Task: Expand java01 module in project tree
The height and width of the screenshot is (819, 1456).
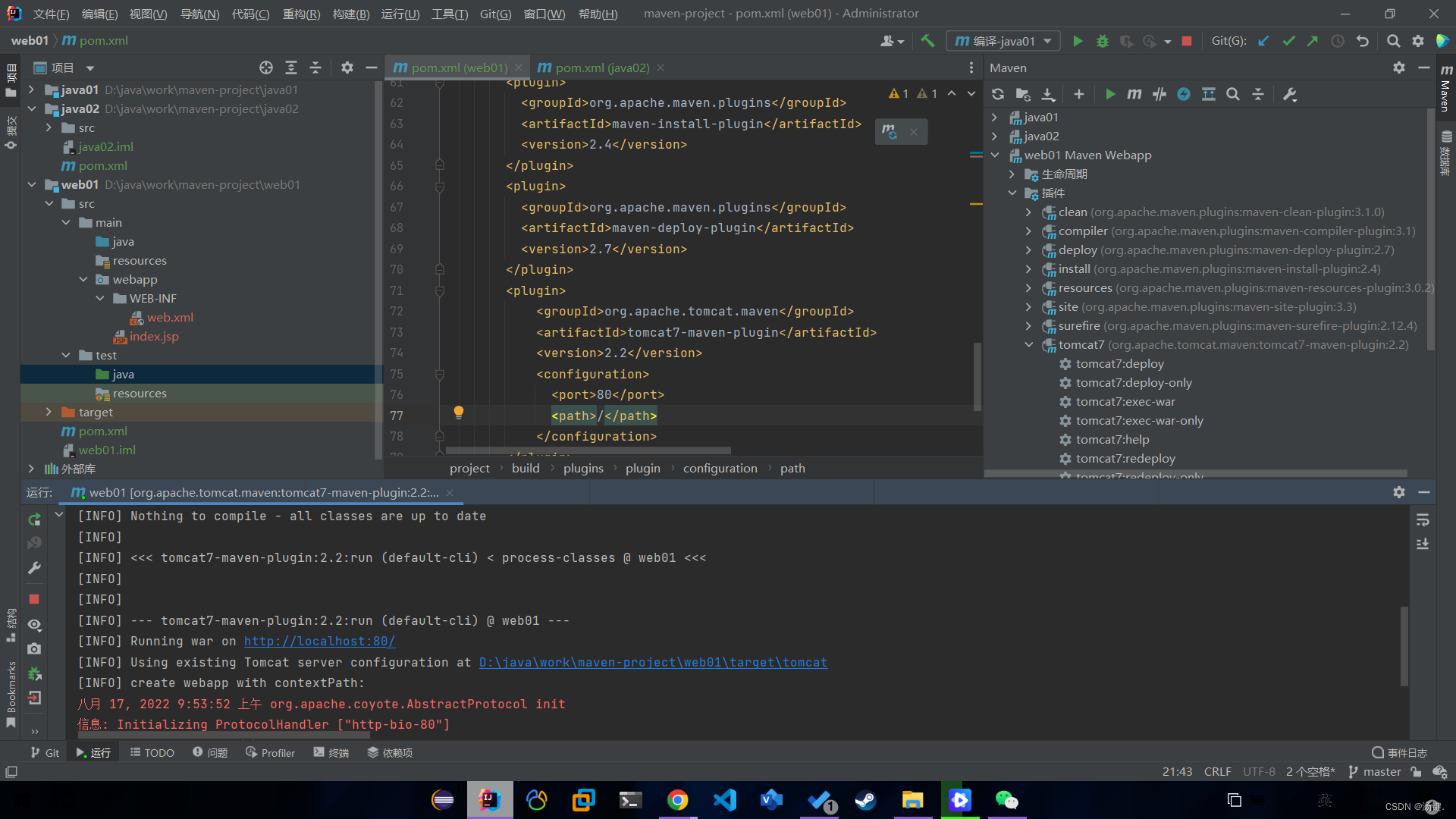Action: 31,90
